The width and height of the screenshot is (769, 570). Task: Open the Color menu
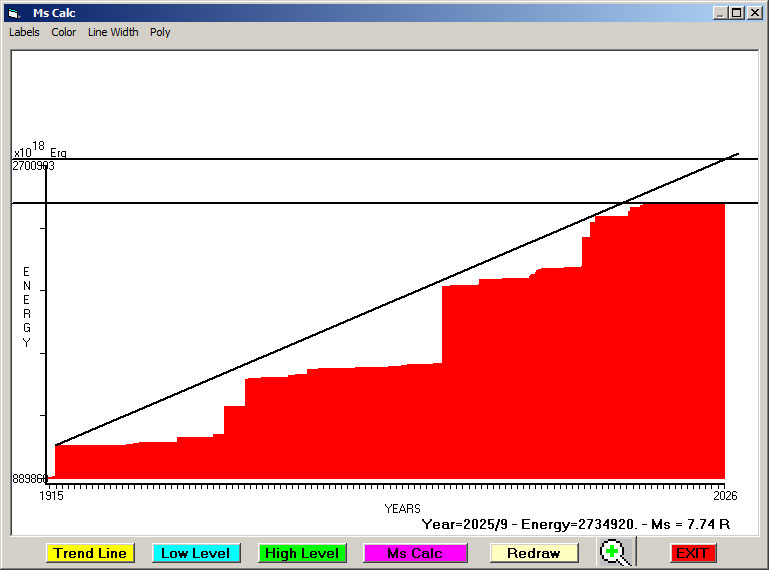click(64, 32)
